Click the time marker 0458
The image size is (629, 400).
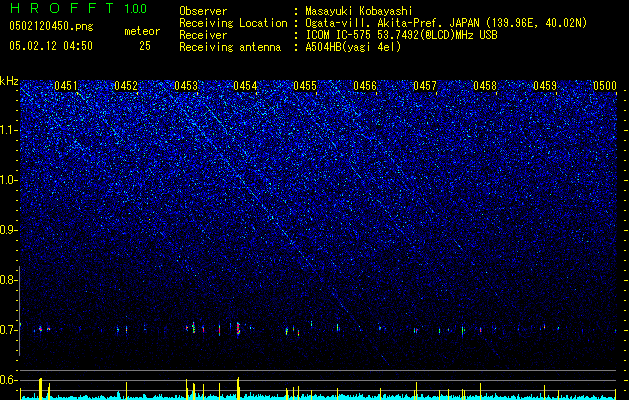click(x=485, y=86)
